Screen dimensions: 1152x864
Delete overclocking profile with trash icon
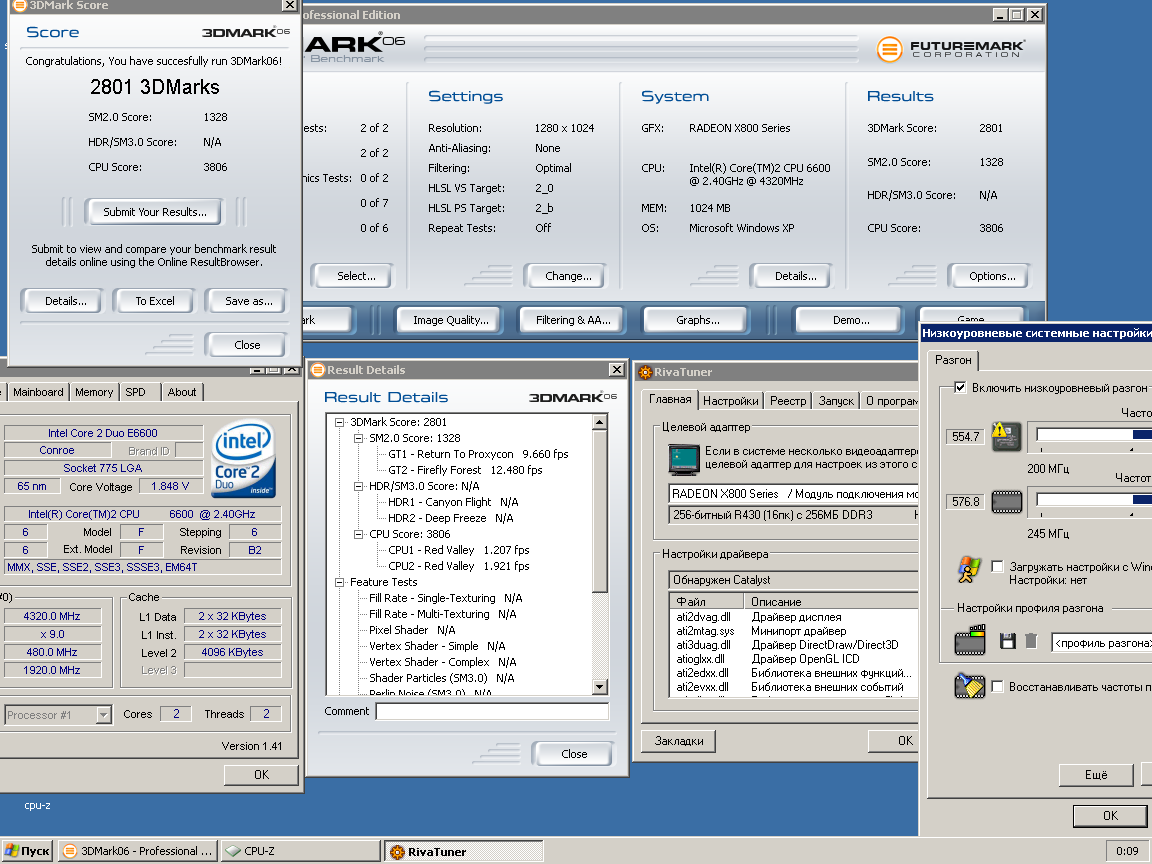tap(1031, 641)
